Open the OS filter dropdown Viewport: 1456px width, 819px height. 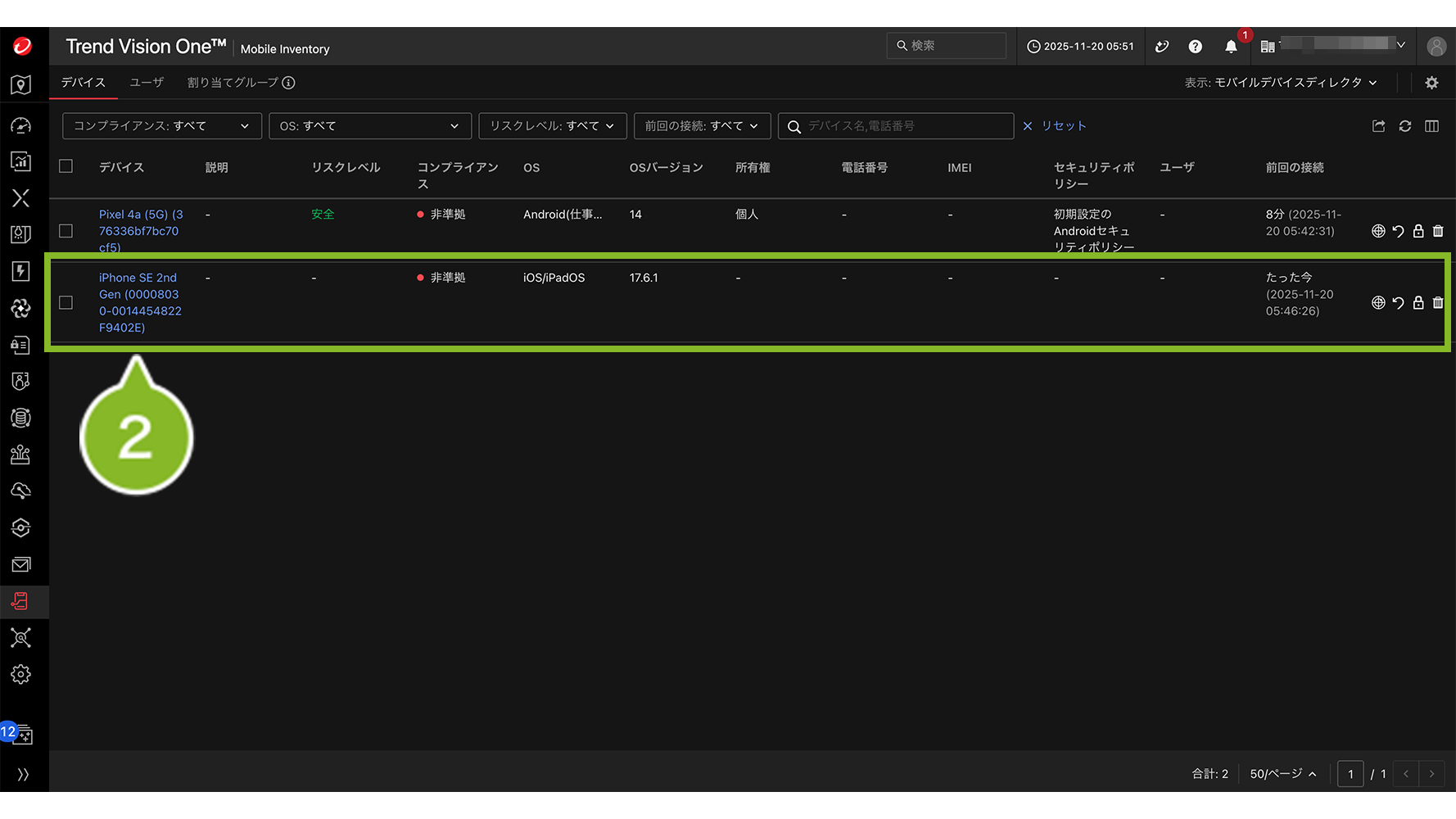point(369,126)
